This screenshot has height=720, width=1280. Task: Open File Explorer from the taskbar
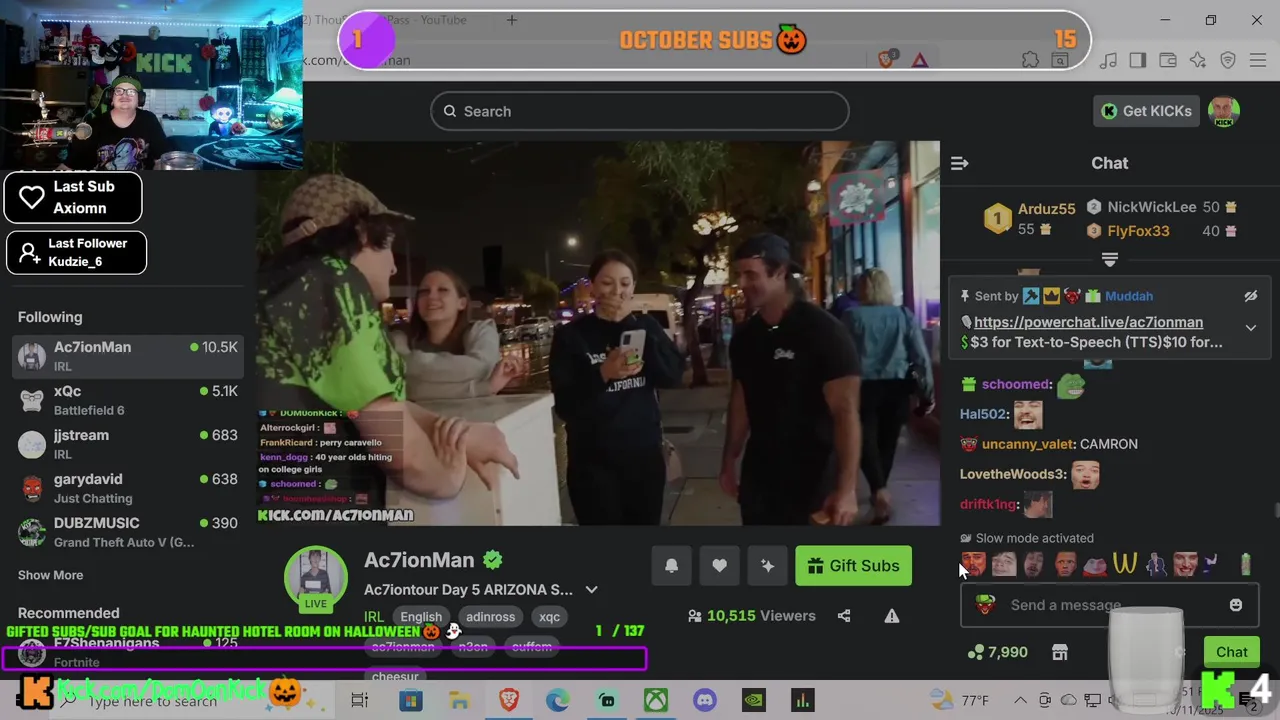click(459, 701)
